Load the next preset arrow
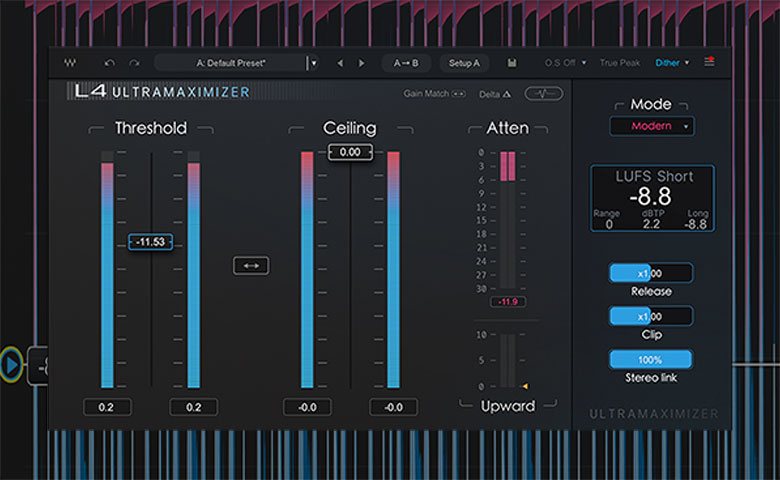The height and width of the screenshot is (480, 780). pyautogui.click(x=362, y=63)
